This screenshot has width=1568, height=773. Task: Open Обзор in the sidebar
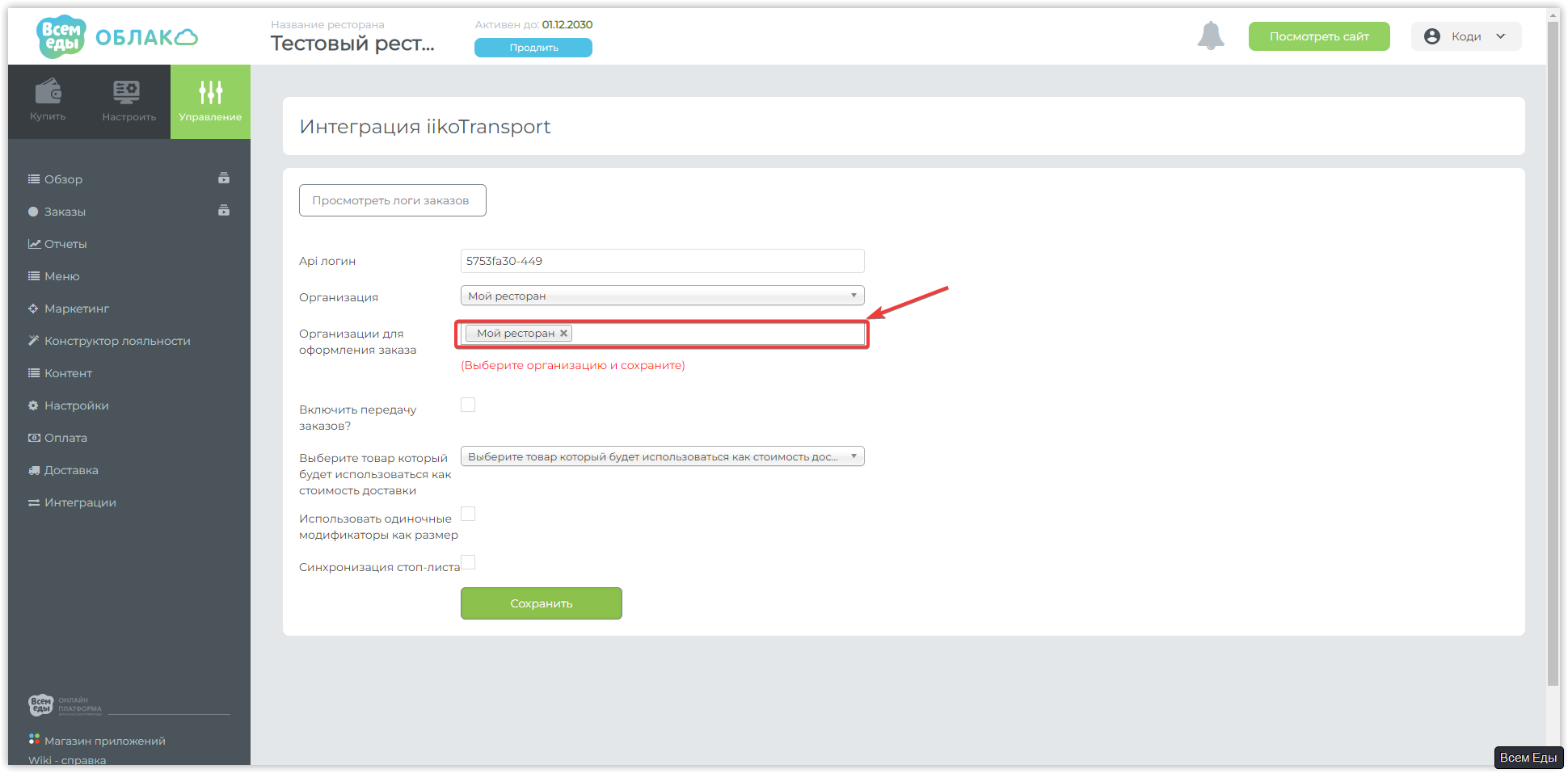(64, 179)
